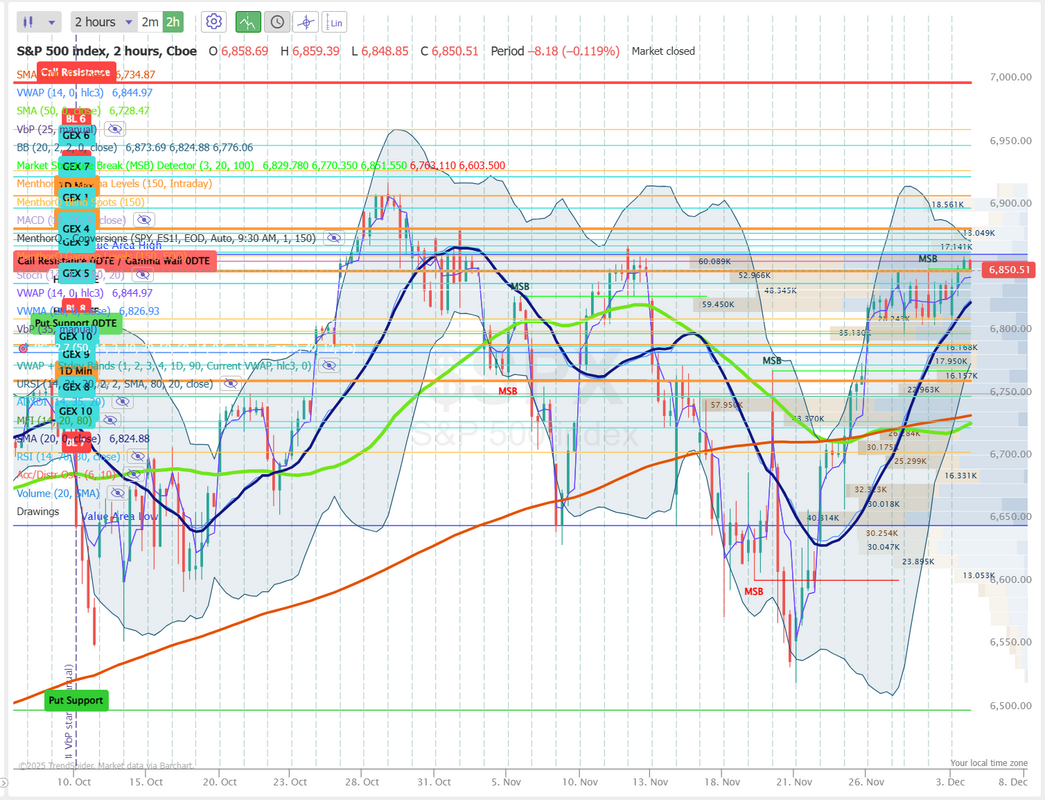Click the Drawings legend label
Screen dimensions: 1045x800
coord(37,511)
